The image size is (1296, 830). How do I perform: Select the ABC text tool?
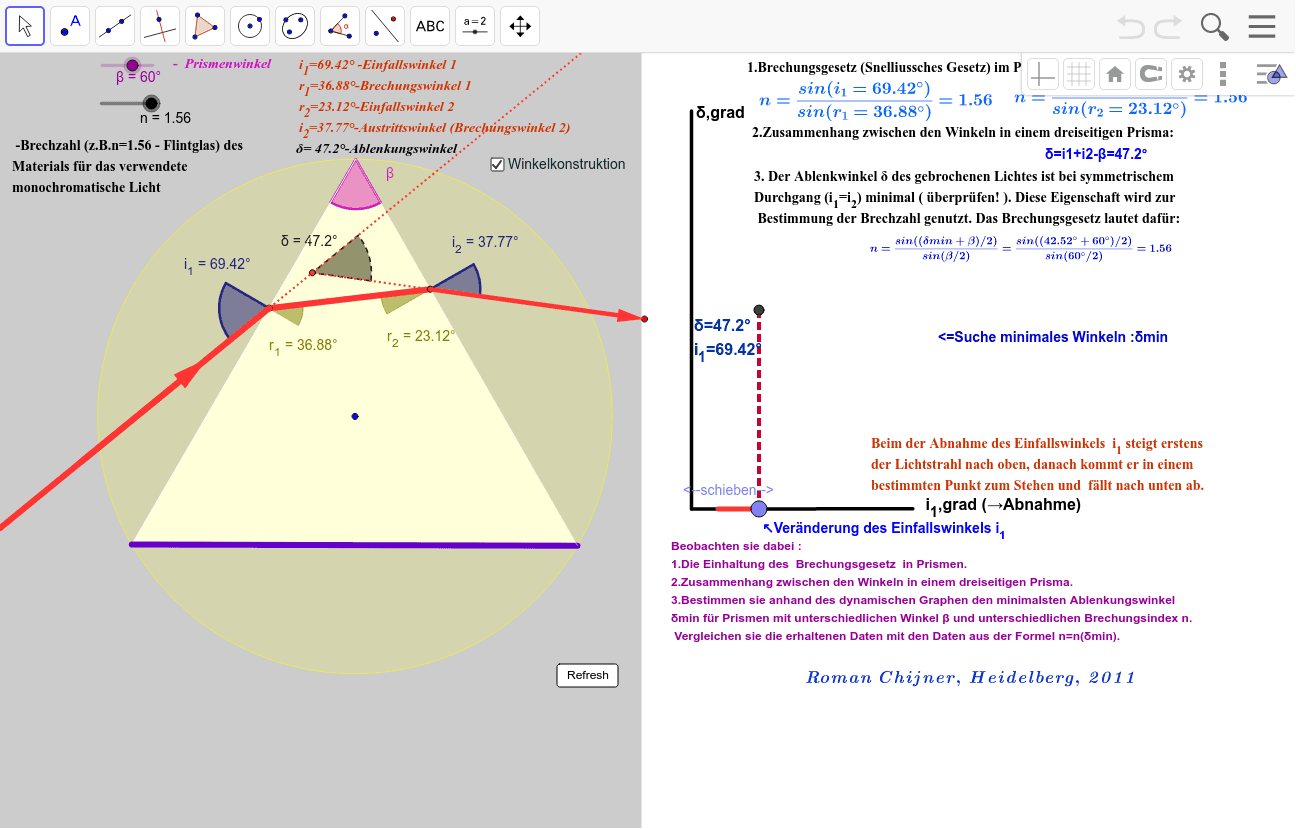[x=430, y=26]
